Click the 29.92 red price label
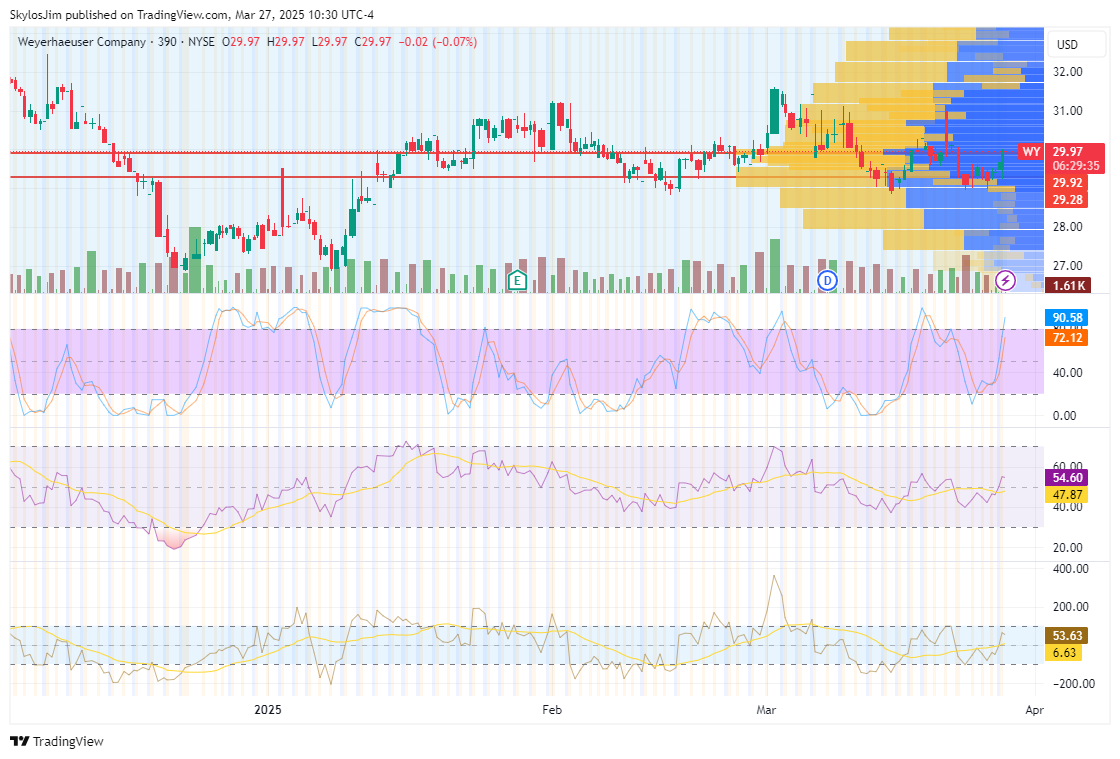1120x759 pixels. coord(1067,183)
